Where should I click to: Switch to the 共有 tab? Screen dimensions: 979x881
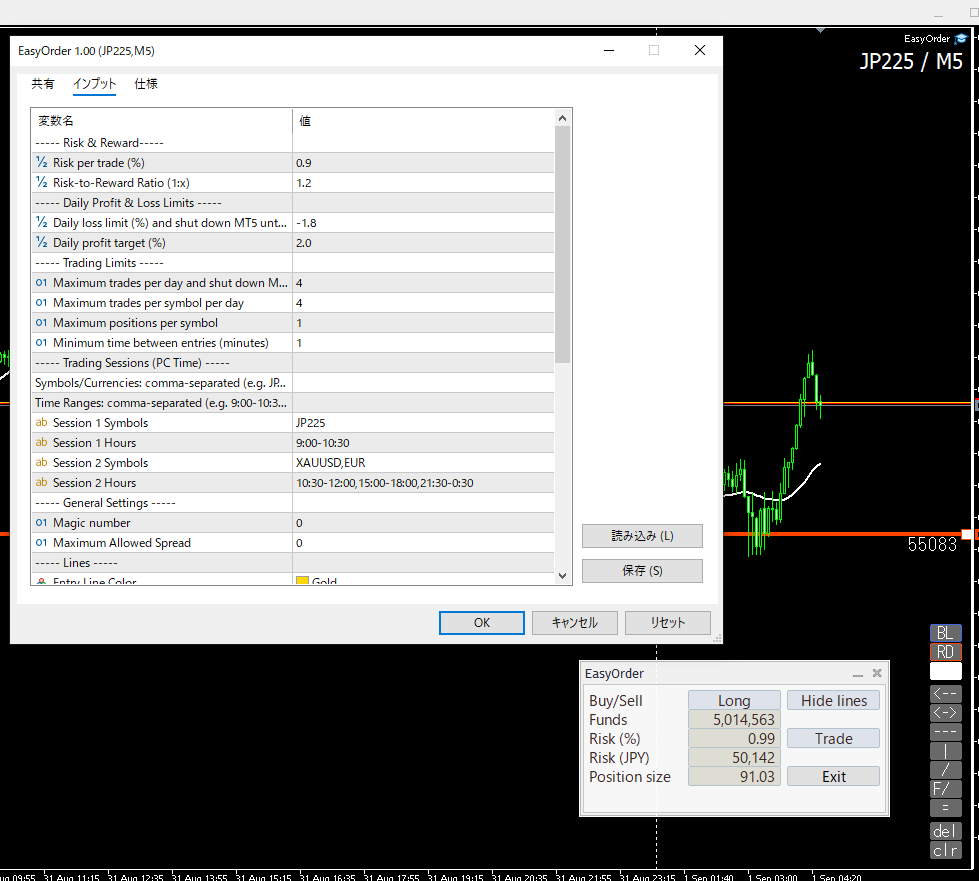point(43,84)
